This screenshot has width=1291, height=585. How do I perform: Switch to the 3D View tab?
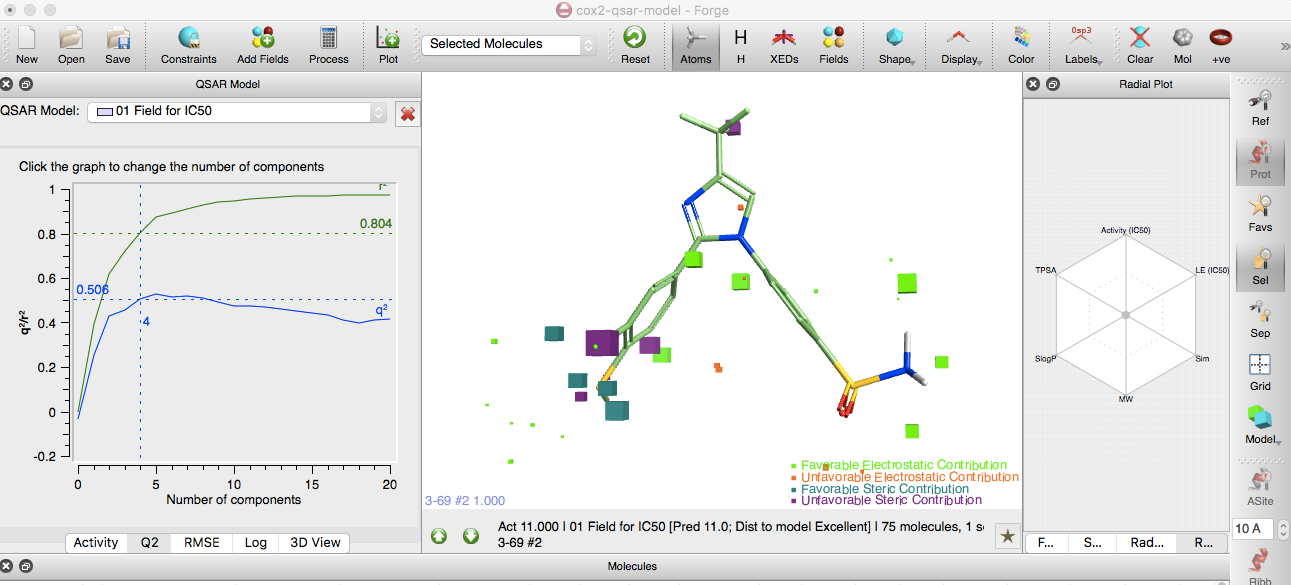315,543
